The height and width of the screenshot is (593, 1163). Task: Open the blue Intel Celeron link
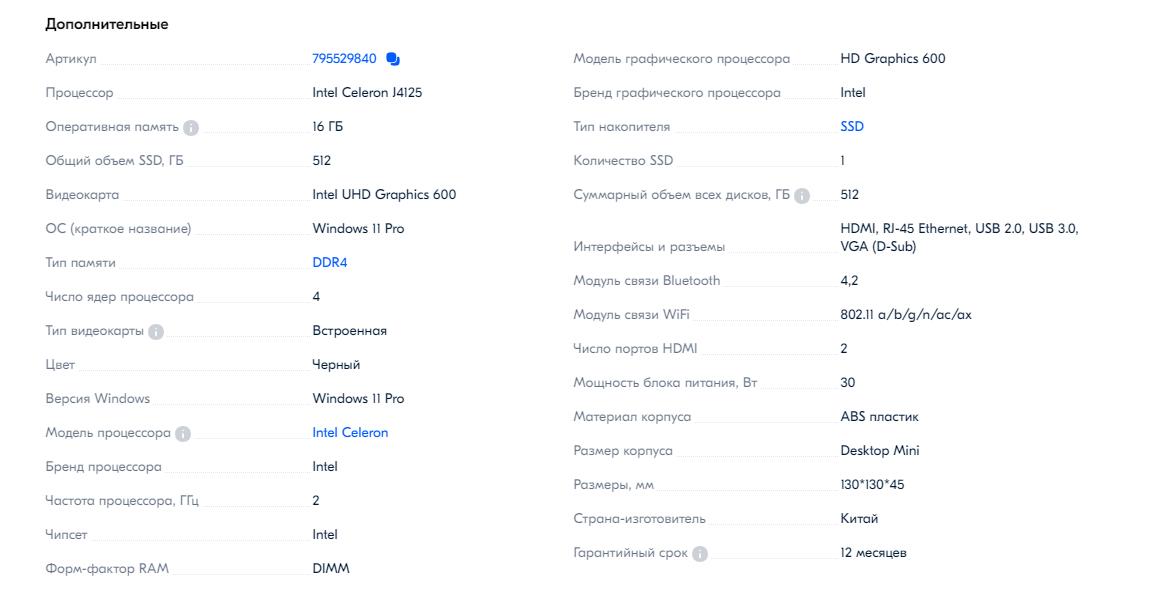coord(350,433)
